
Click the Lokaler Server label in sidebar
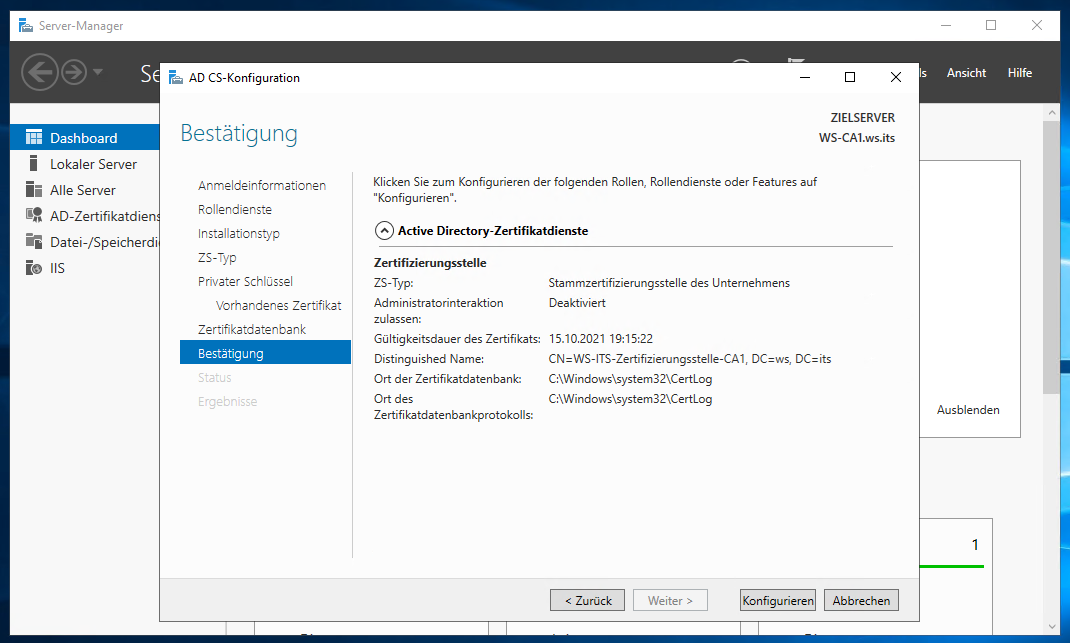click(93, 164)
